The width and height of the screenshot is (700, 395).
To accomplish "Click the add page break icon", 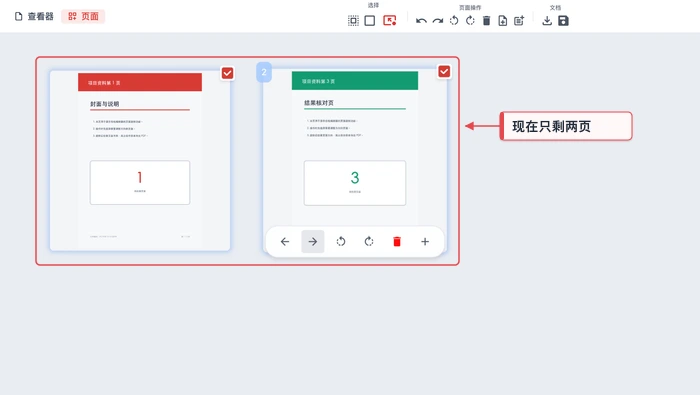I will (519, 21).
